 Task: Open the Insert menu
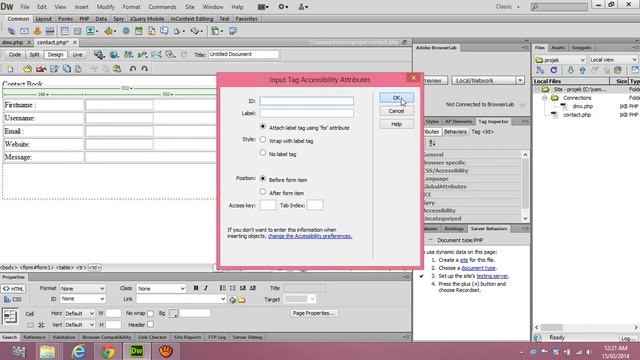point(81,7)
